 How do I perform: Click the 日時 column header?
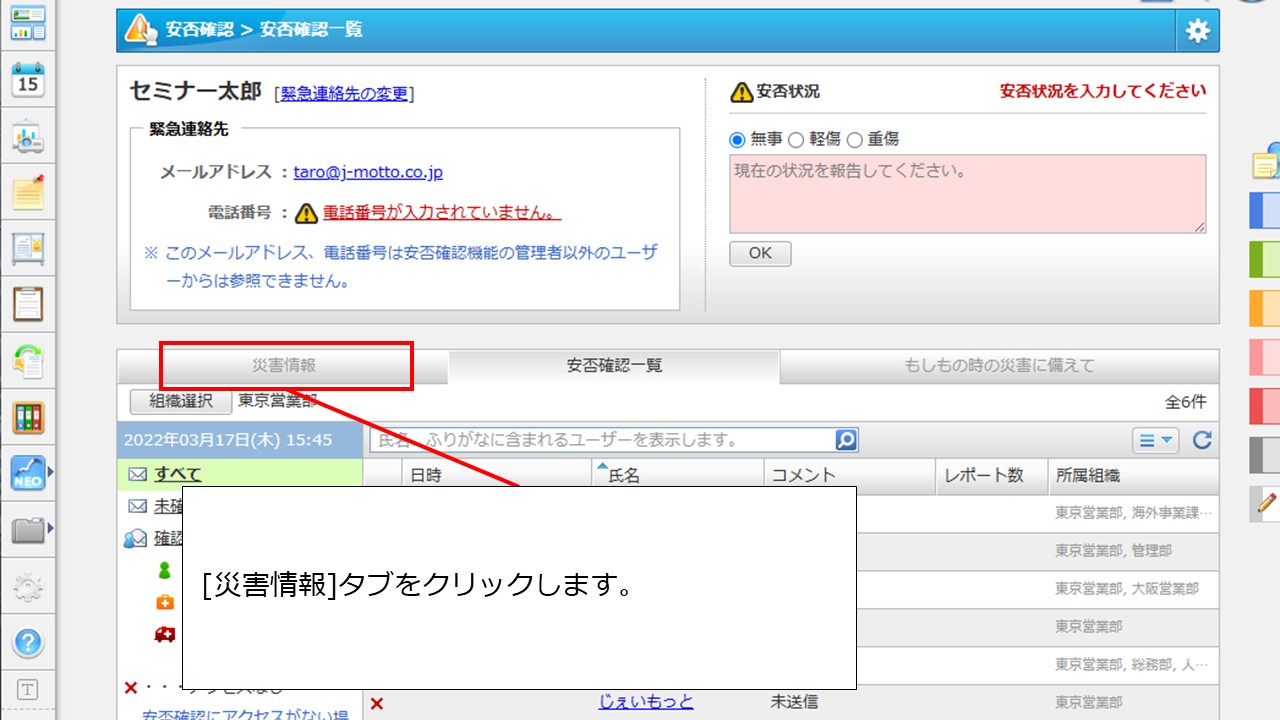pos(497,476)
